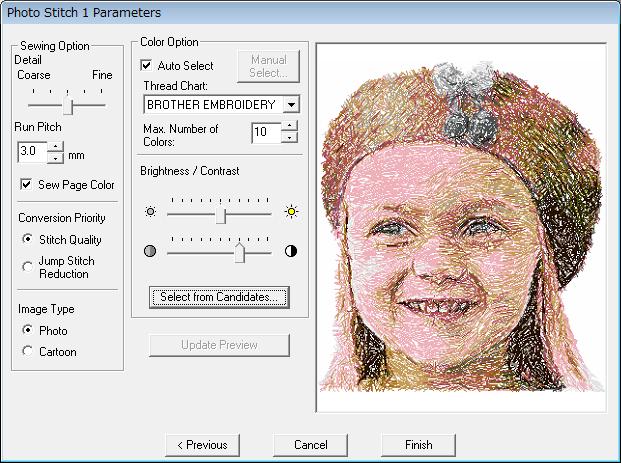The height and width of the screenshot is (463, 621).
Task: Click the Run Pitch value field
Action: [32, 152]
